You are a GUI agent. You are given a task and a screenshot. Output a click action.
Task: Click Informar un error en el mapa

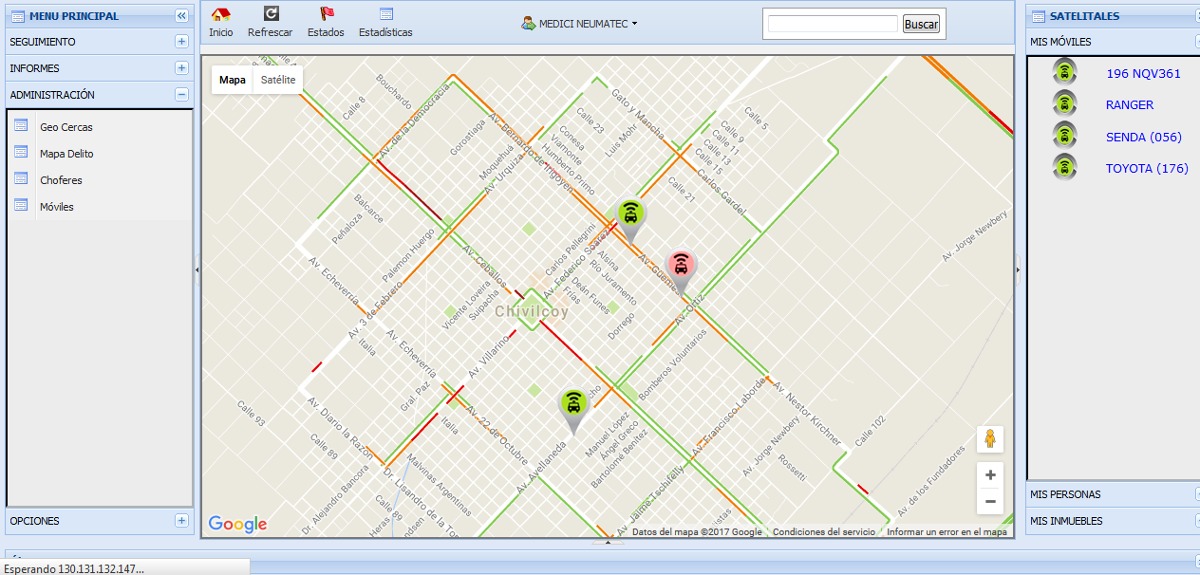pos(946,532)
